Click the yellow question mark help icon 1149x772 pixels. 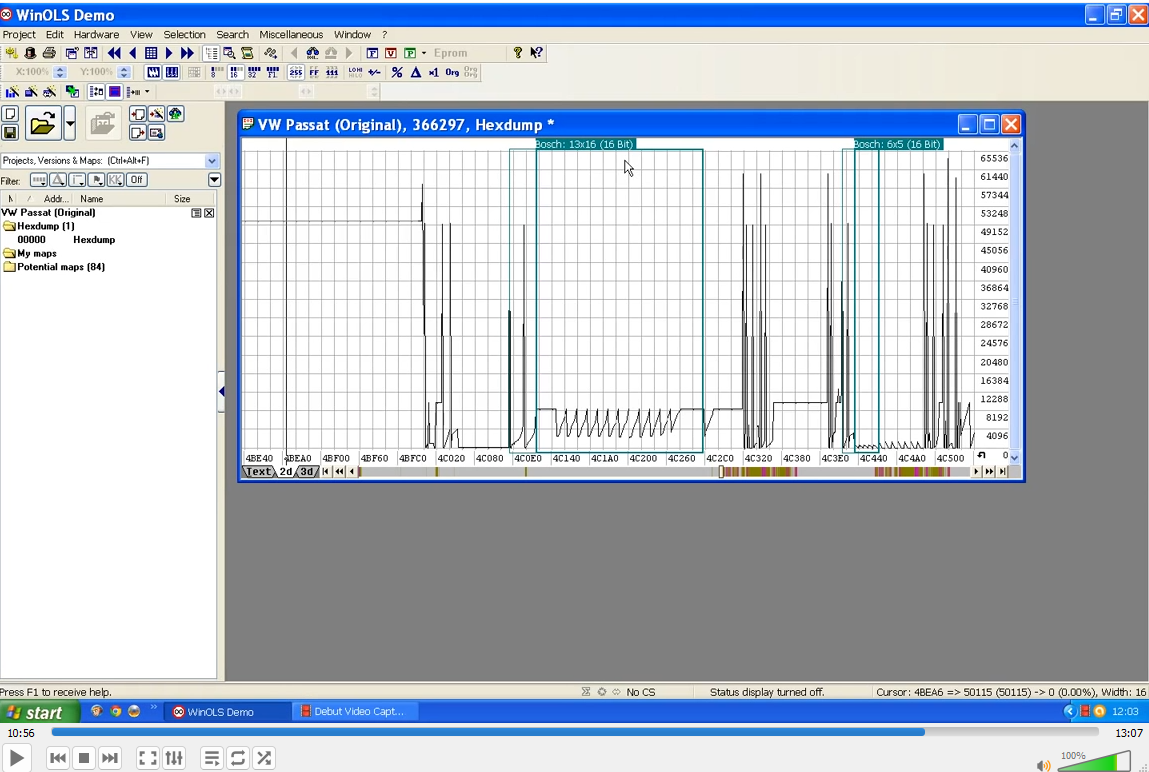click(518, 53)
